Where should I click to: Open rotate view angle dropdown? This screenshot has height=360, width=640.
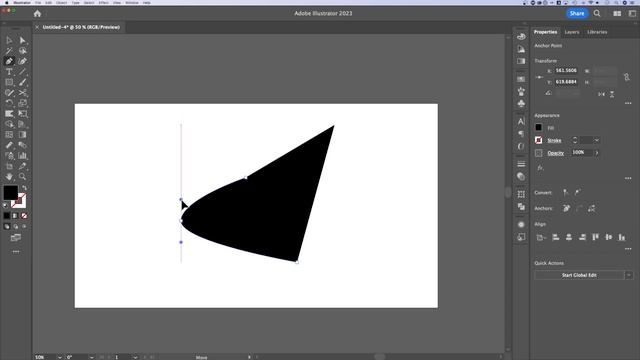pyautogui.click(x=91, y=357)
